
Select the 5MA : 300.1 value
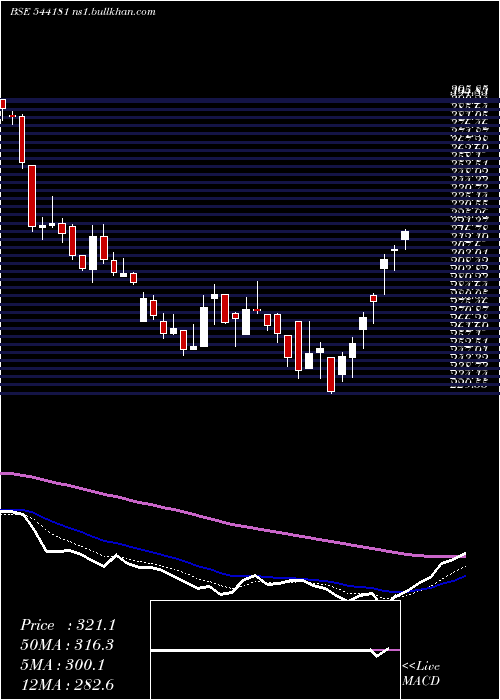[62, 665]
